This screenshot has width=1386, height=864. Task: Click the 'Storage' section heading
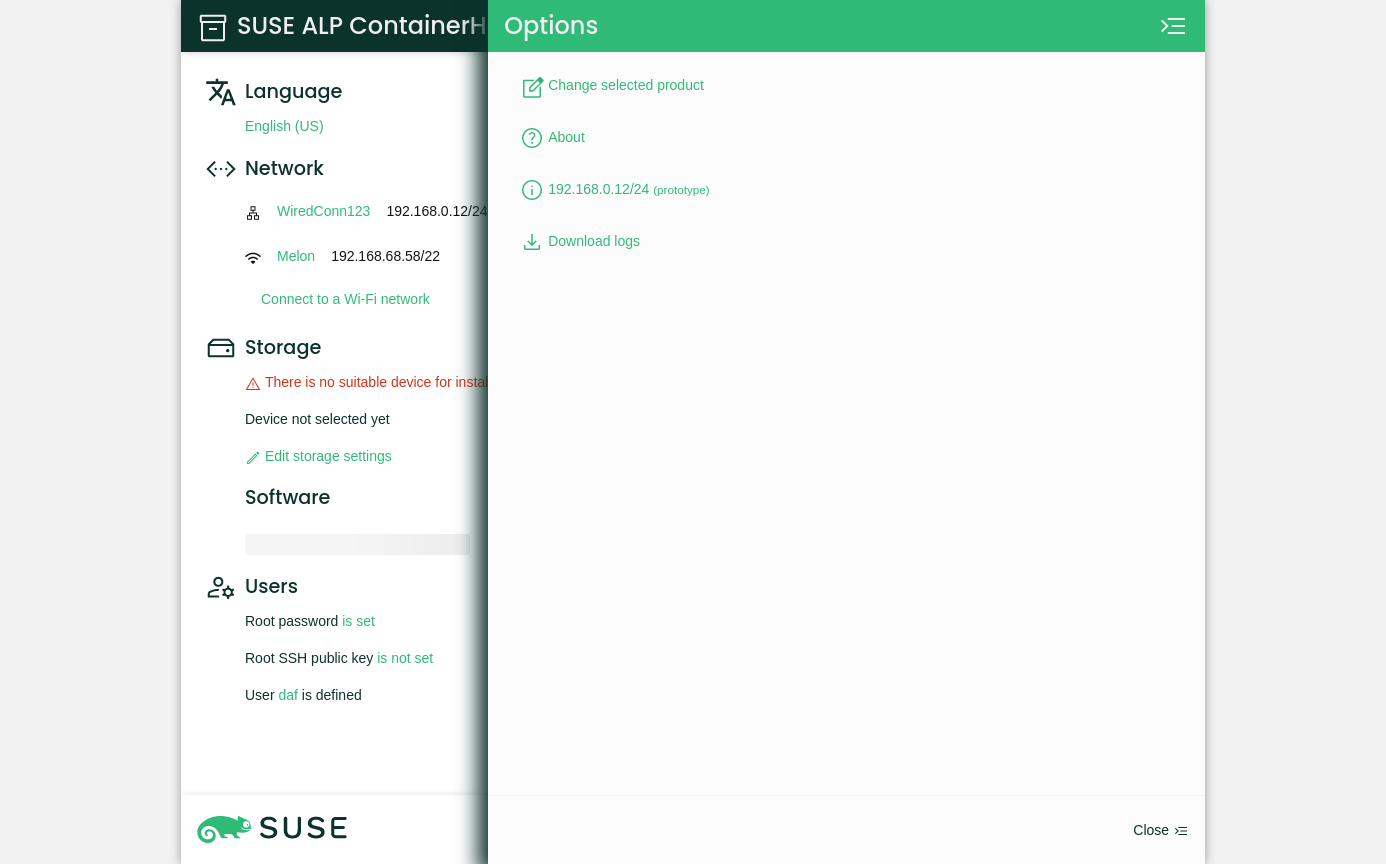click(x=283, y=347)
